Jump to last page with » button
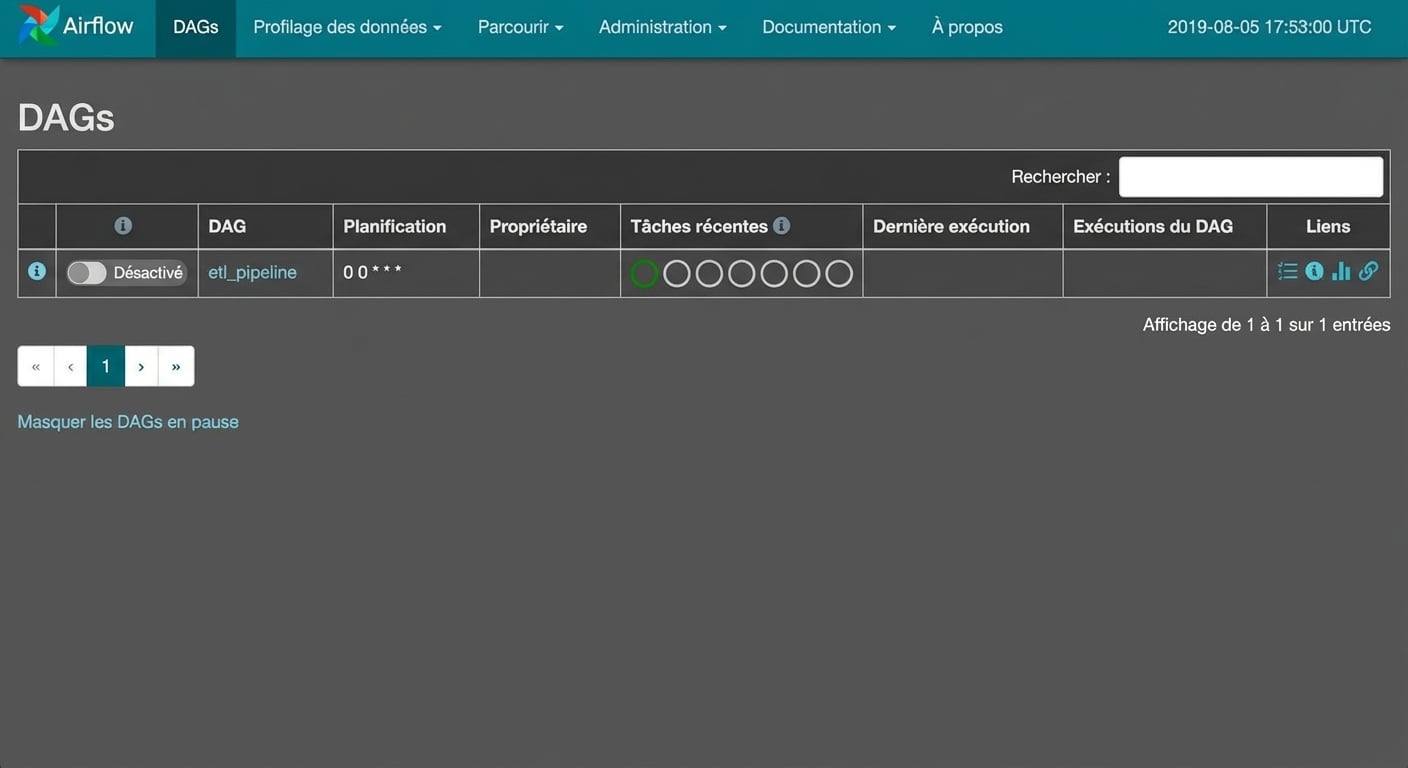The image size is (1408, 768). [176, 366]
